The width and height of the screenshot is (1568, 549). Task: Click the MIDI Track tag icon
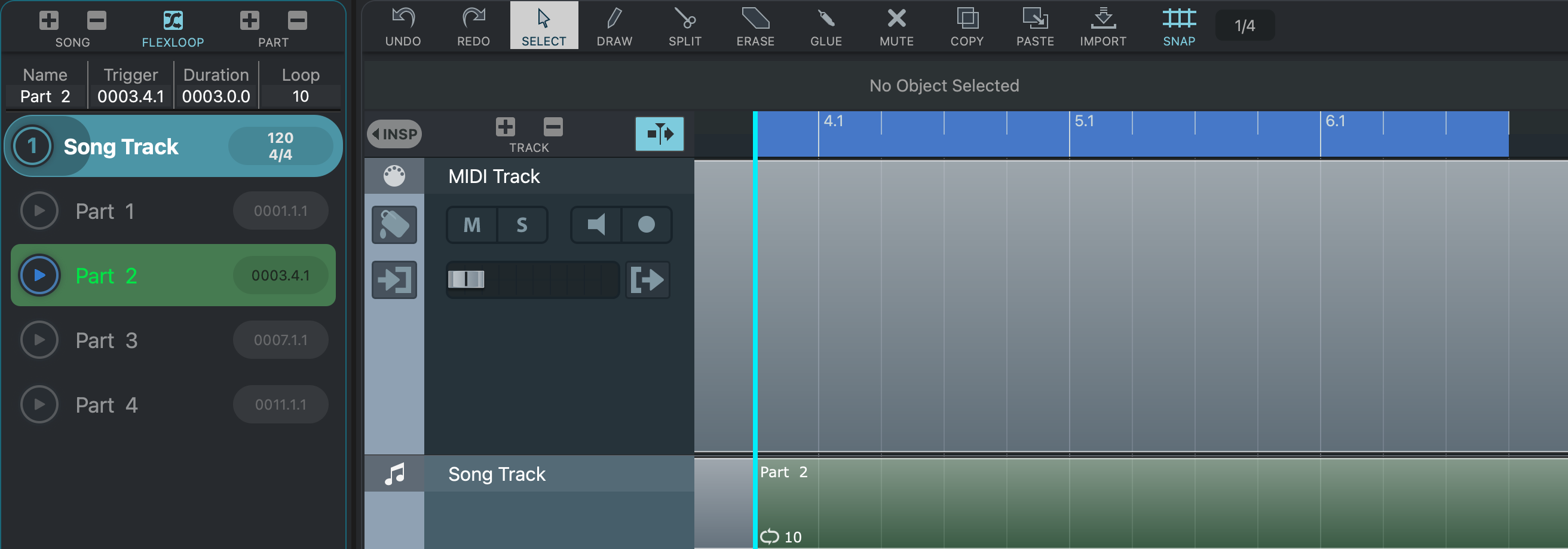(x=394, y=225)
